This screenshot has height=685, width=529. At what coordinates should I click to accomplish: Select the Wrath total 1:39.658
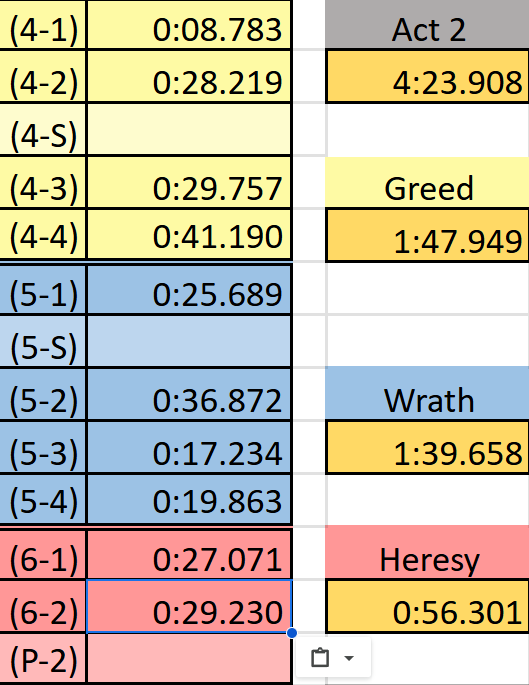(x=427, y=447)
